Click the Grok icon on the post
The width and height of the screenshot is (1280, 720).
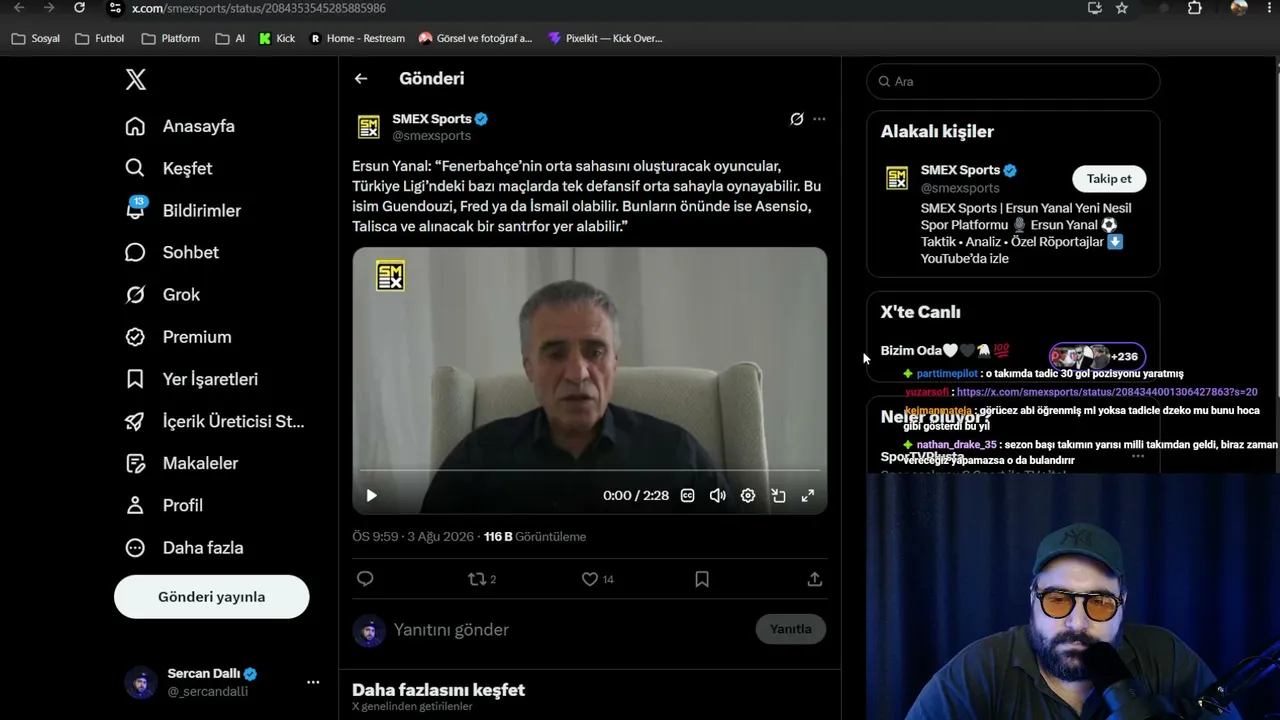[796, 119]
